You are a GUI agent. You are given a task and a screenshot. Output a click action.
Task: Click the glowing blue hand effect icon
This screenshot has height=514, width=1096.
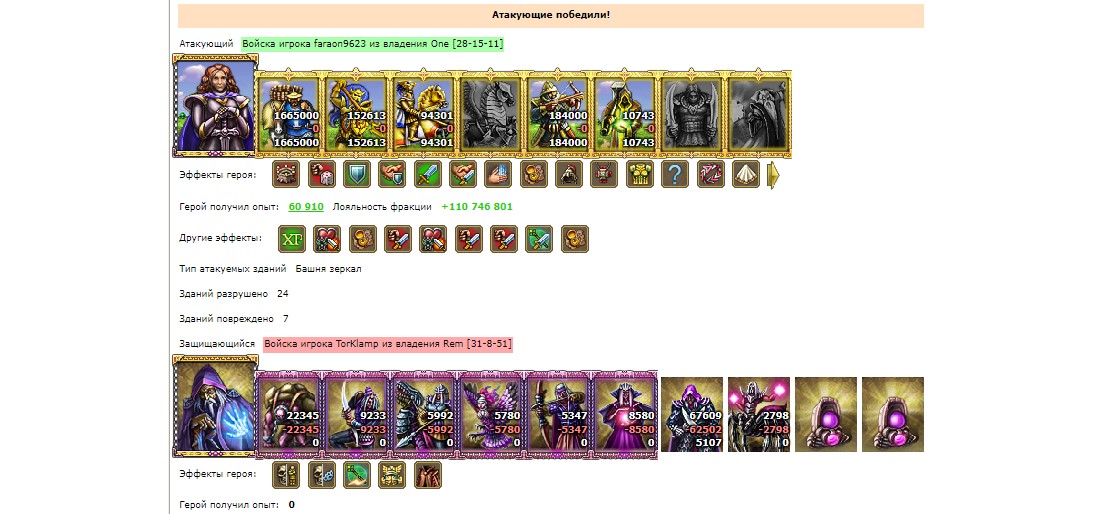click(x=498, y=174)
